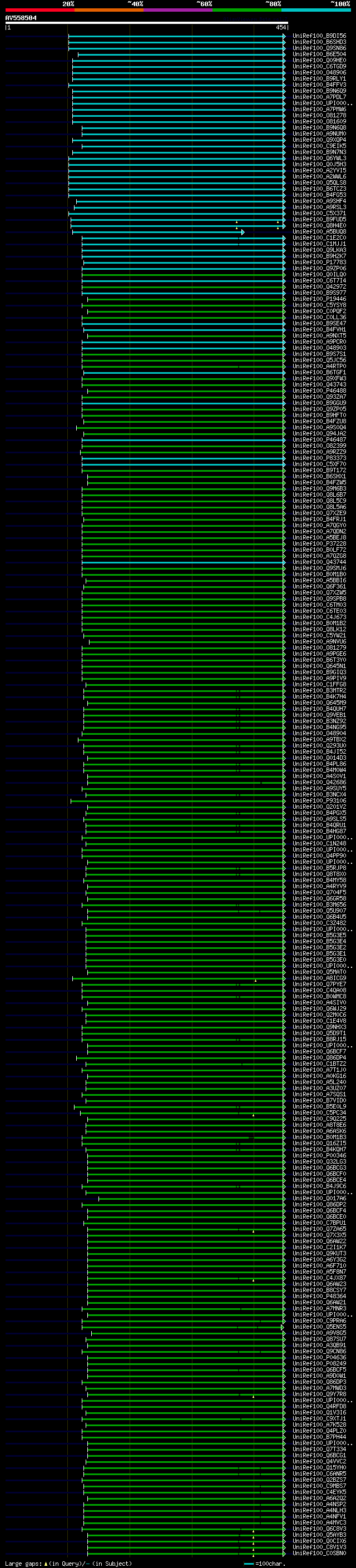The width and height of the screenshot is (356, 1568).
Task: Select label UniRef100_C6T714
Action: 319,280
